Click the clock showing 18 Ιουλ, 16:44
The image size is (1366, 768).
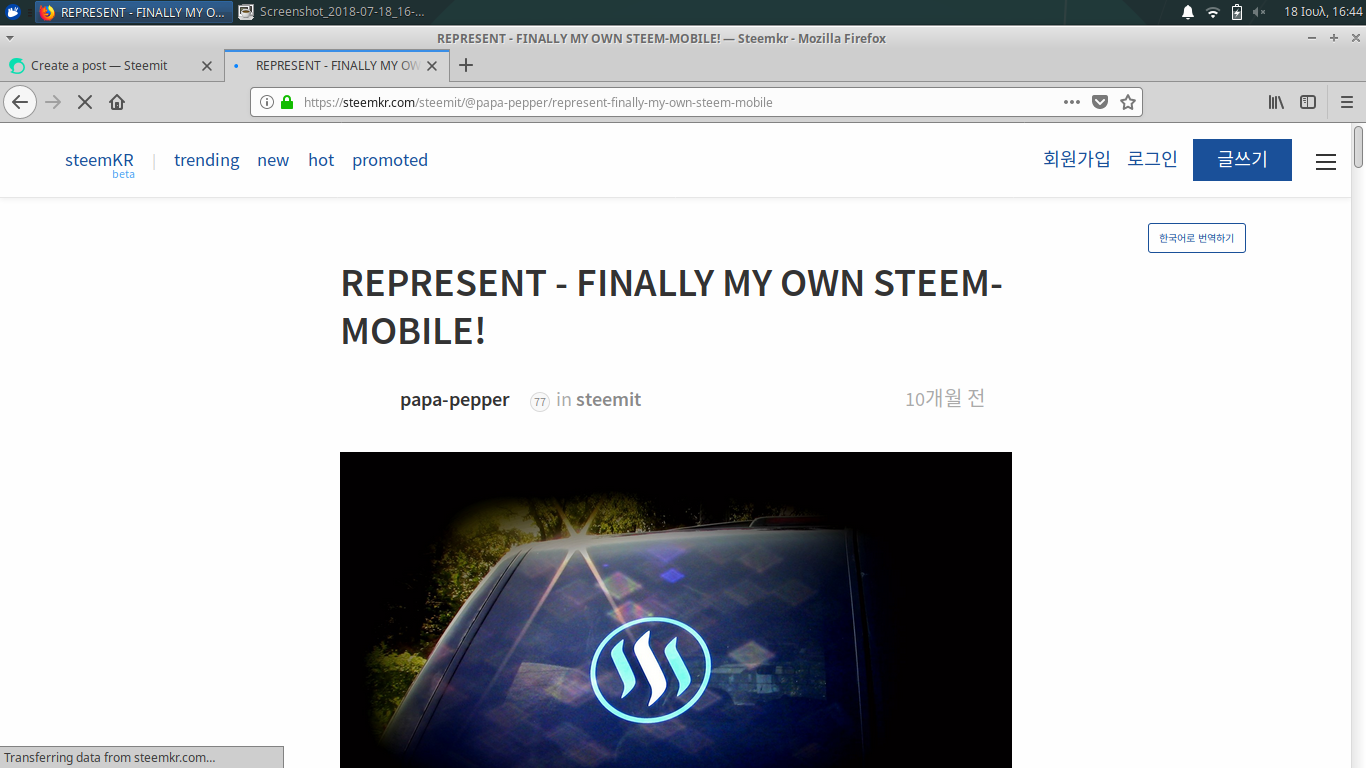pos(1323,12)
